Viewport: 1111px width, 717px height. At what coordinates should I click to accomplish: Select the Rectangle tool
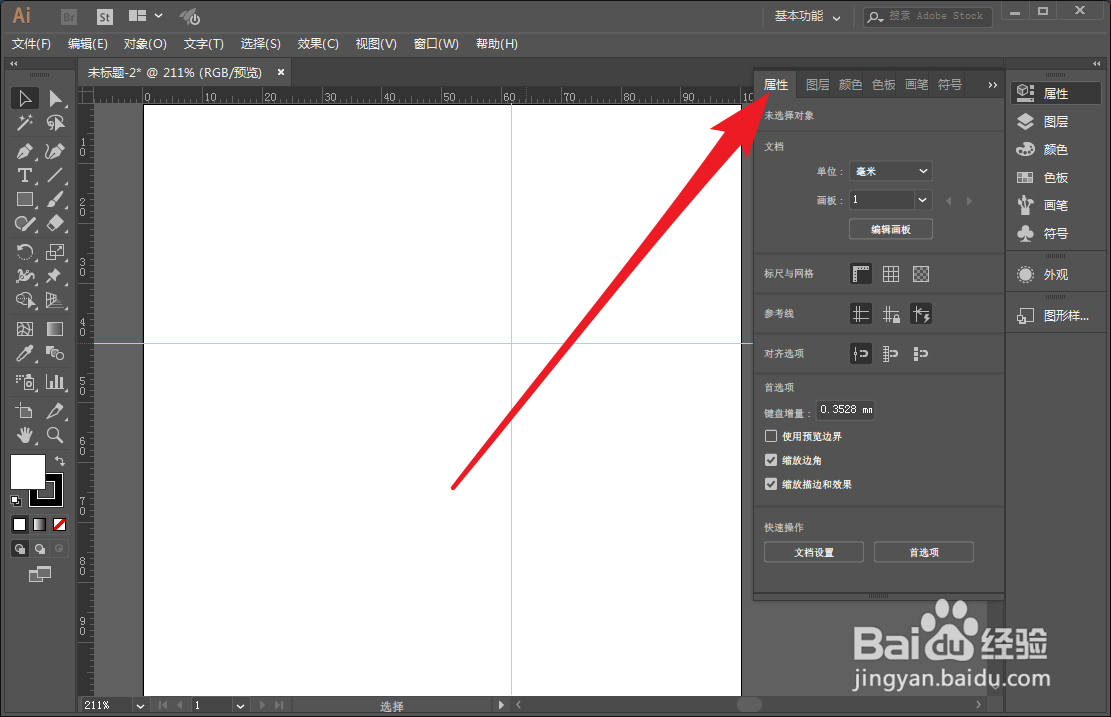(x=25, y=200)
